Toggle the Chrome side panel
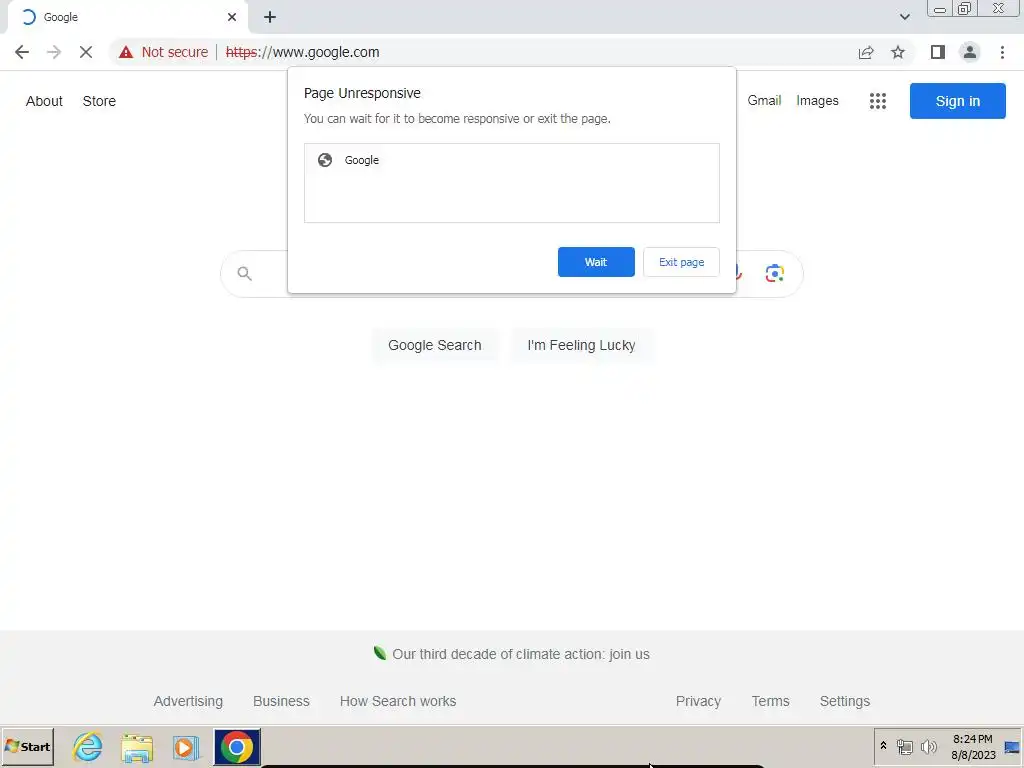The width and height of the screenshot is (1024, 768). pos(938,52)
